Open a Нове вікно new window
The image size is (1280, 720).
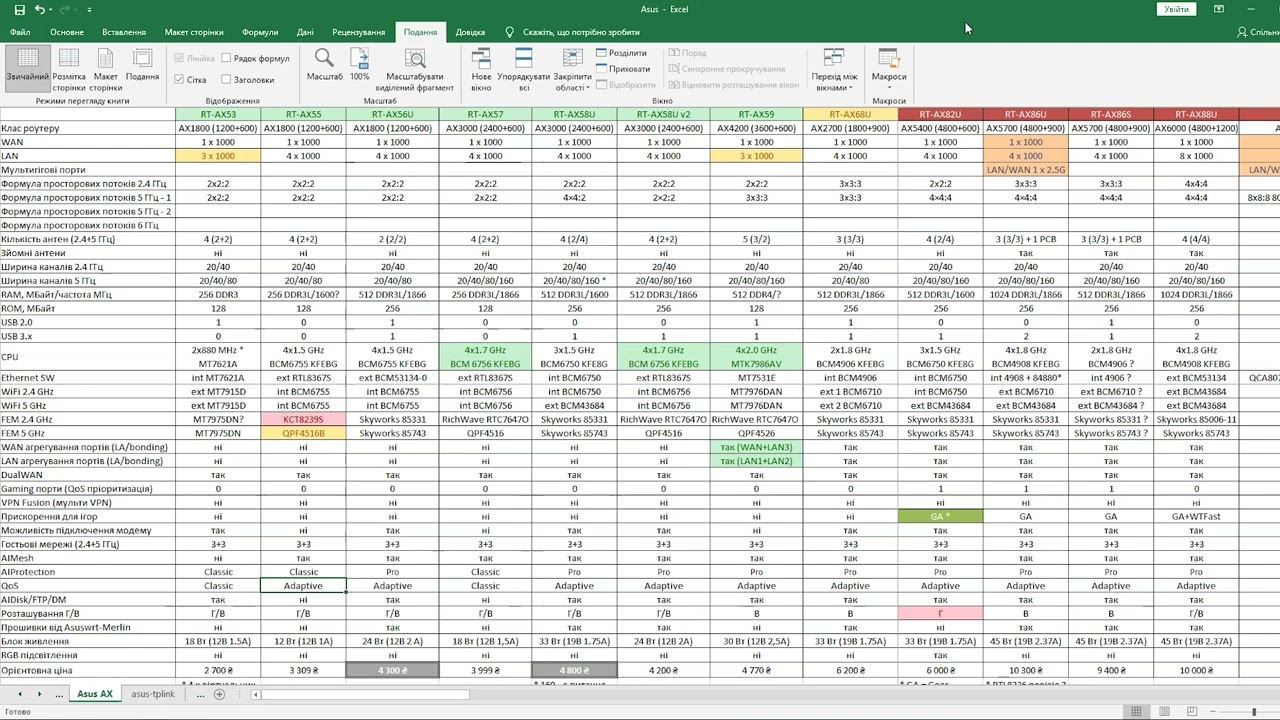click(x=481, y=69)
